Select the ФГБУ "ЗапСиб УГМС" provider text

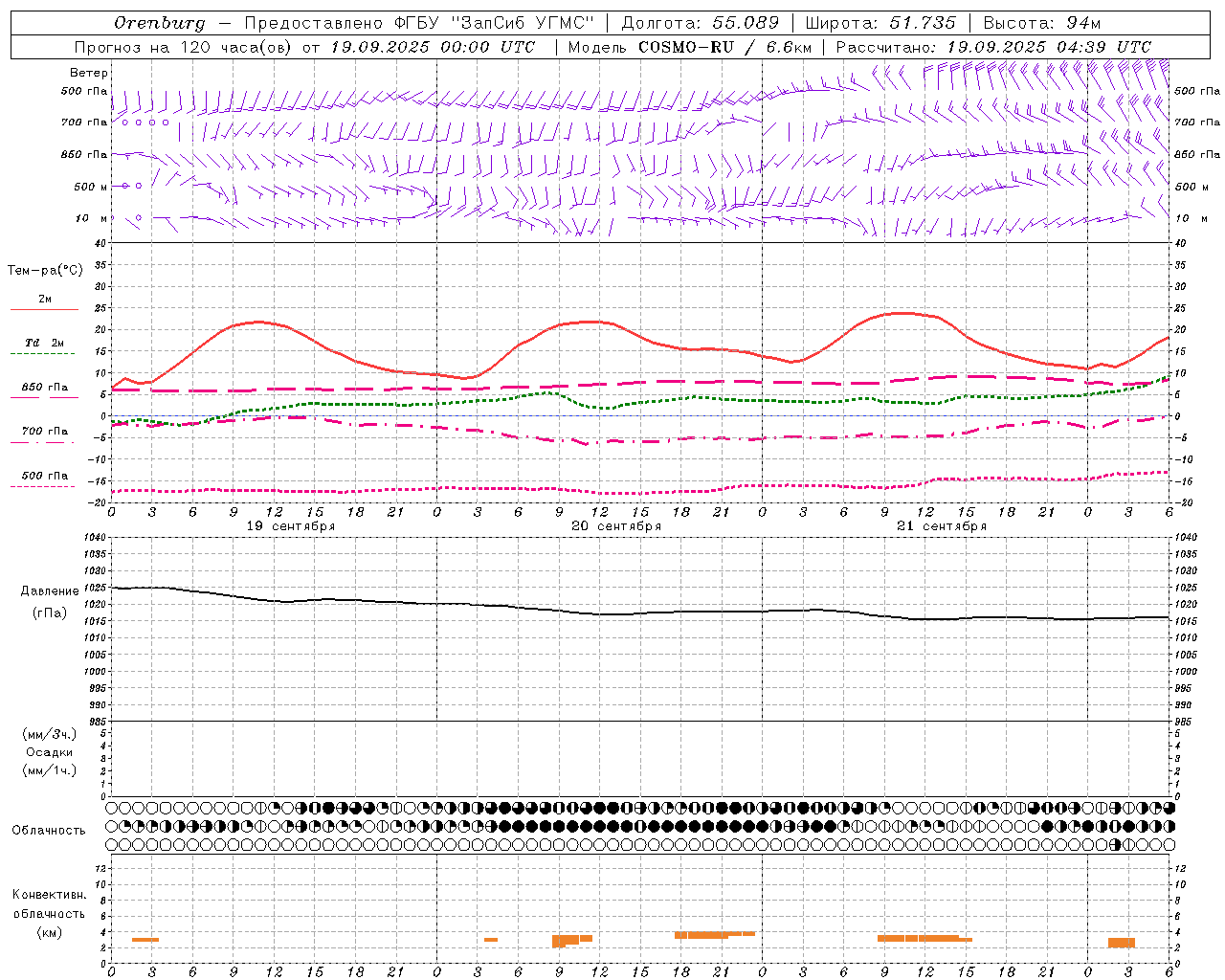click(494, 23)
